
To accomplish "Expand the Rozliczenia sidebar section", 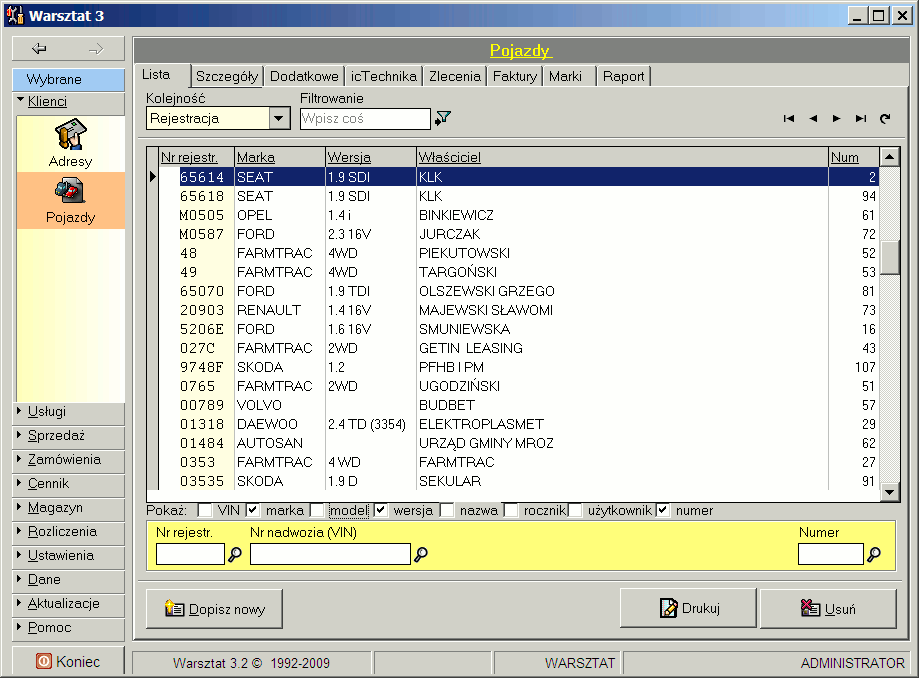I will pyautogui.click(x=69, y=532).
